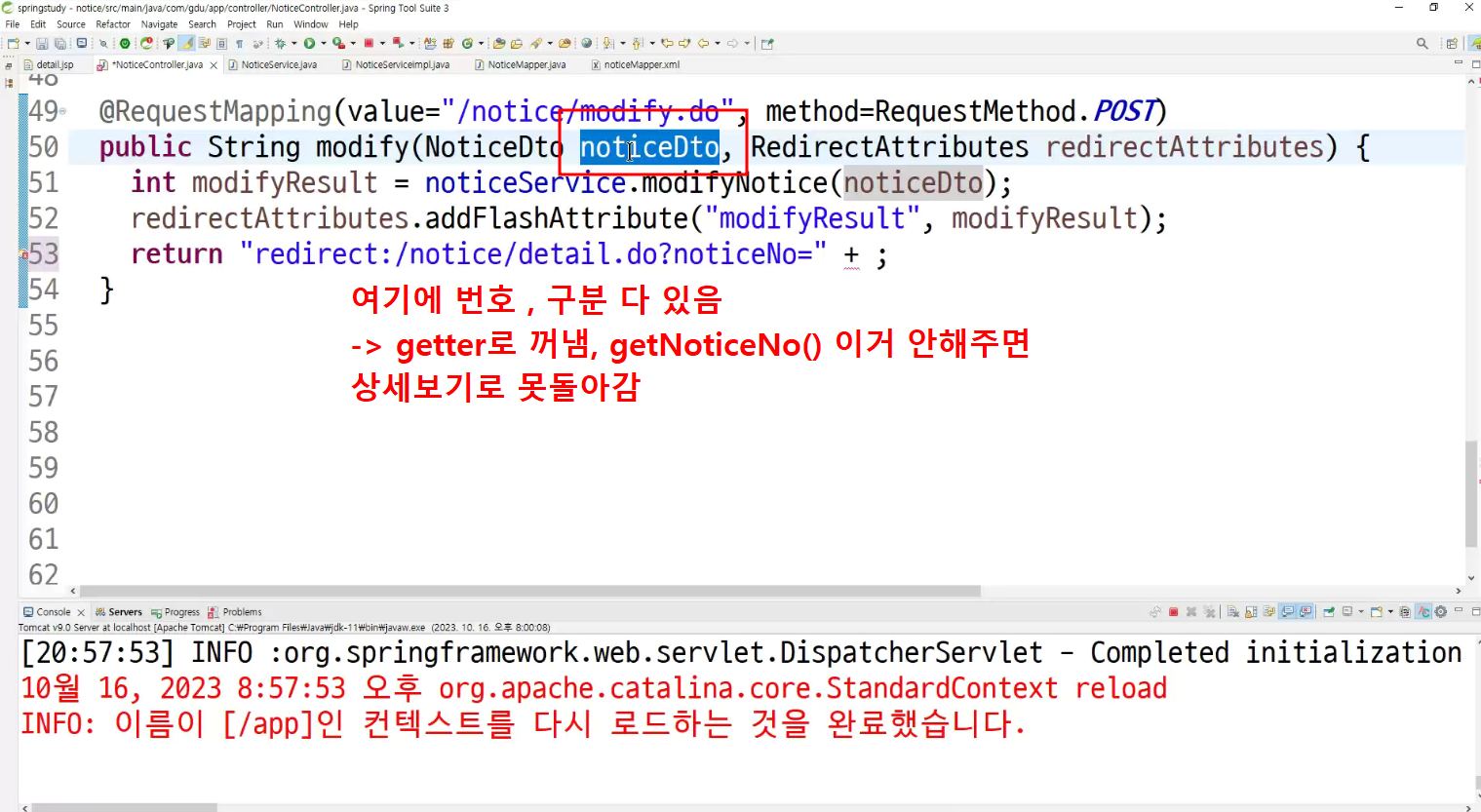The width and height of the screenshot is (1481, 812).
Task: Click the New file wizard icon
Action: tap(14, 44)
